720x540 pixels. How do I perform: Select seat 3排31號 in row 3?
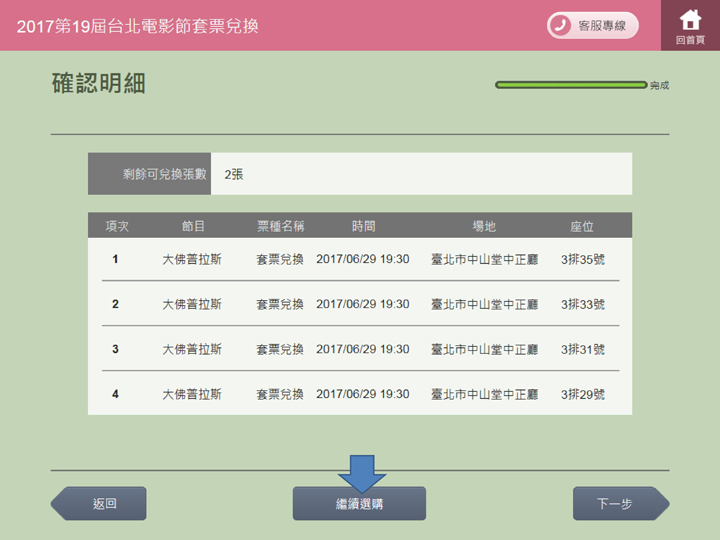(x=583, y=349)
